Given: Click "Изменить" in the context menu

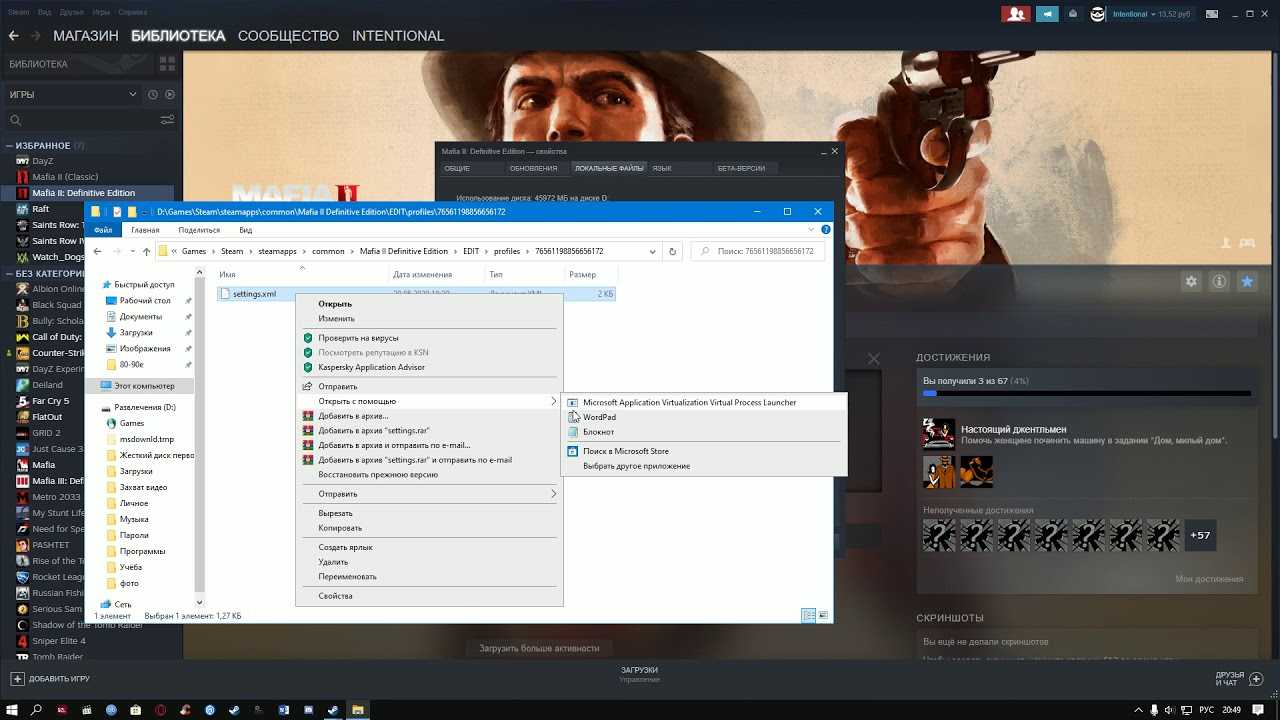Looking at the screenshot, I should (x=429, y=318).
